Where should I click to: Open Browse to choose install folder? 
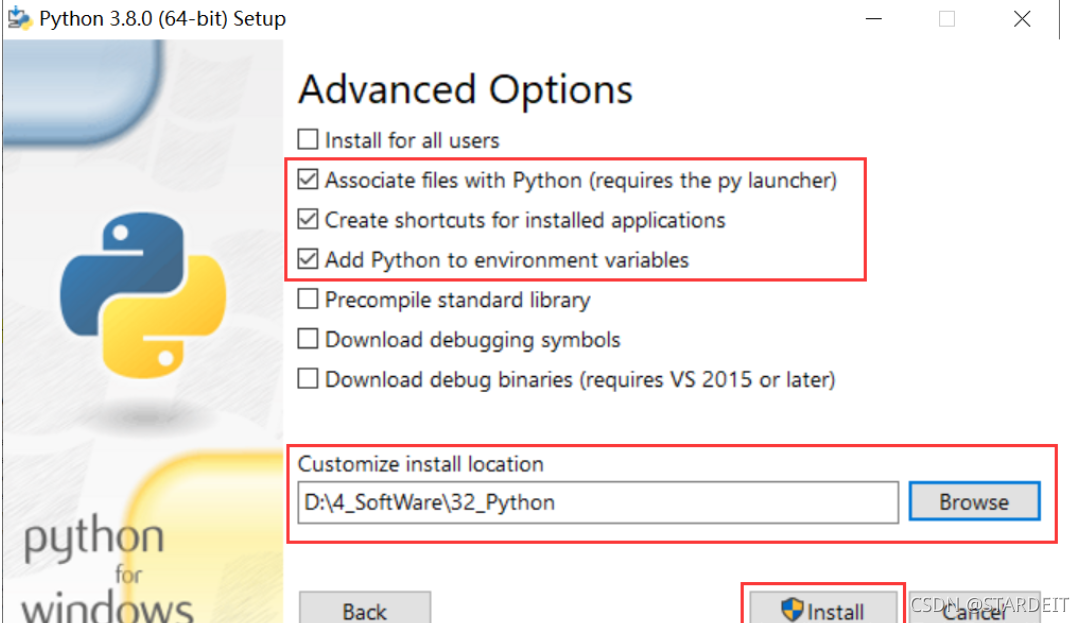click(974, 502)
